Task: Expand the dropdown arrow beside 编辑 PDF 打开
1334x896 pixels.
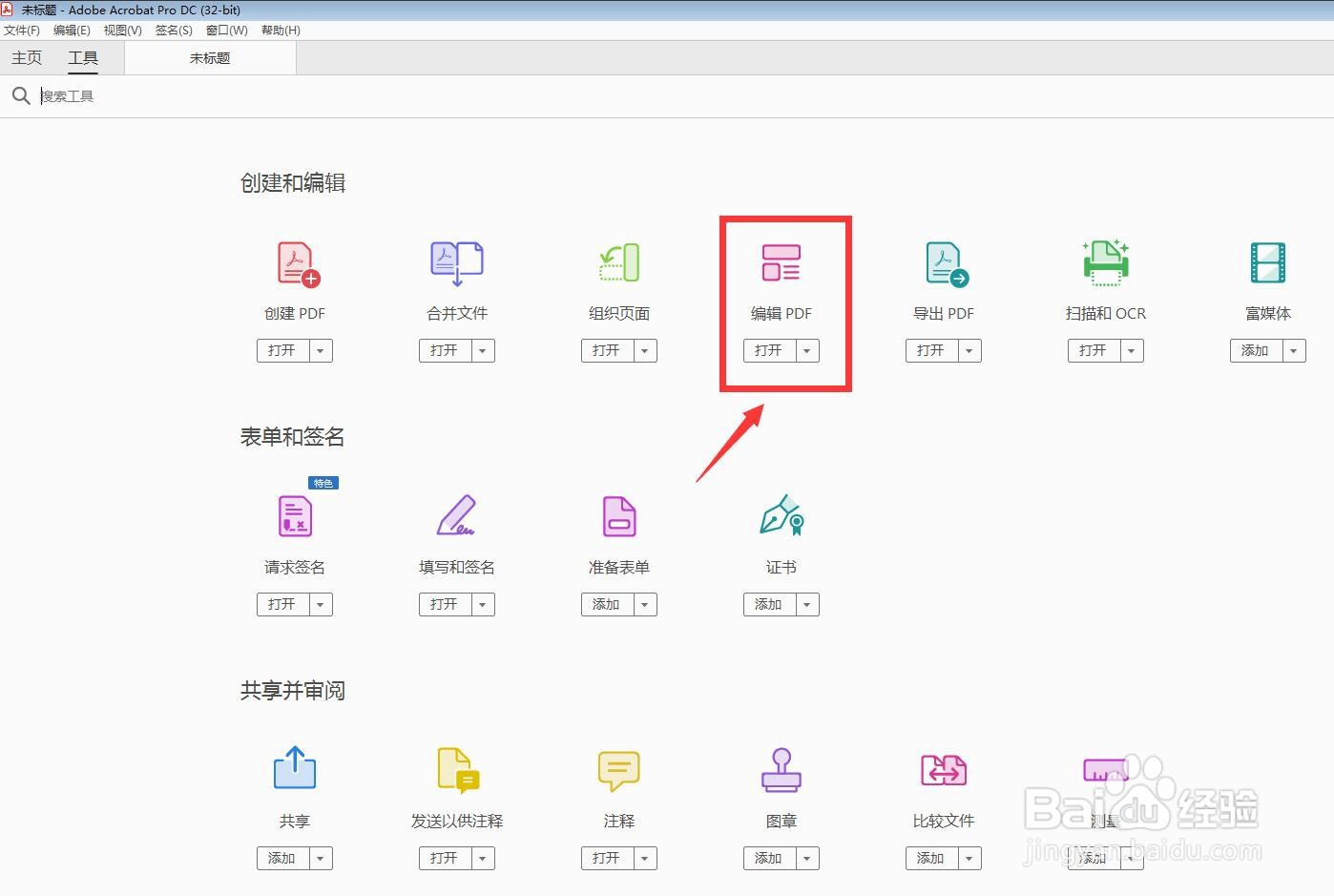Action: [x=807, y=350]
